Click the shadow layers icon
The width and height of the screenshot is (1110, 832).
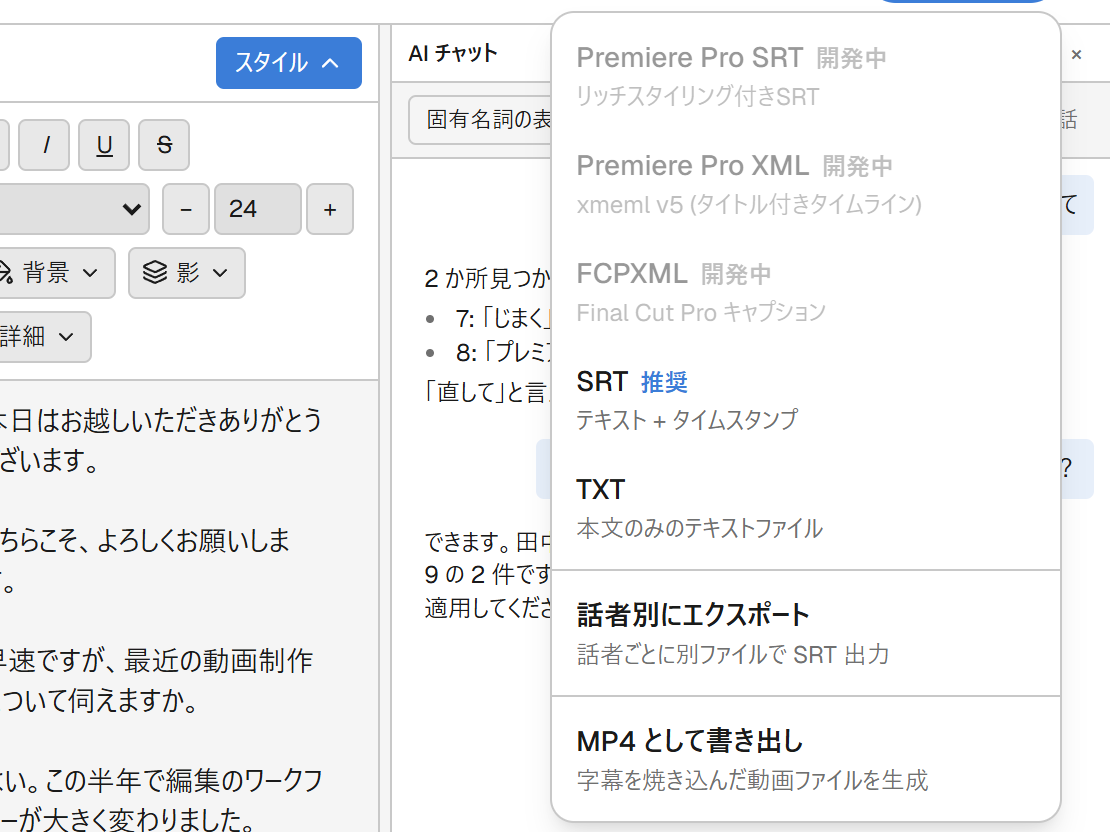pyautogui.click(x=155, y=273)
